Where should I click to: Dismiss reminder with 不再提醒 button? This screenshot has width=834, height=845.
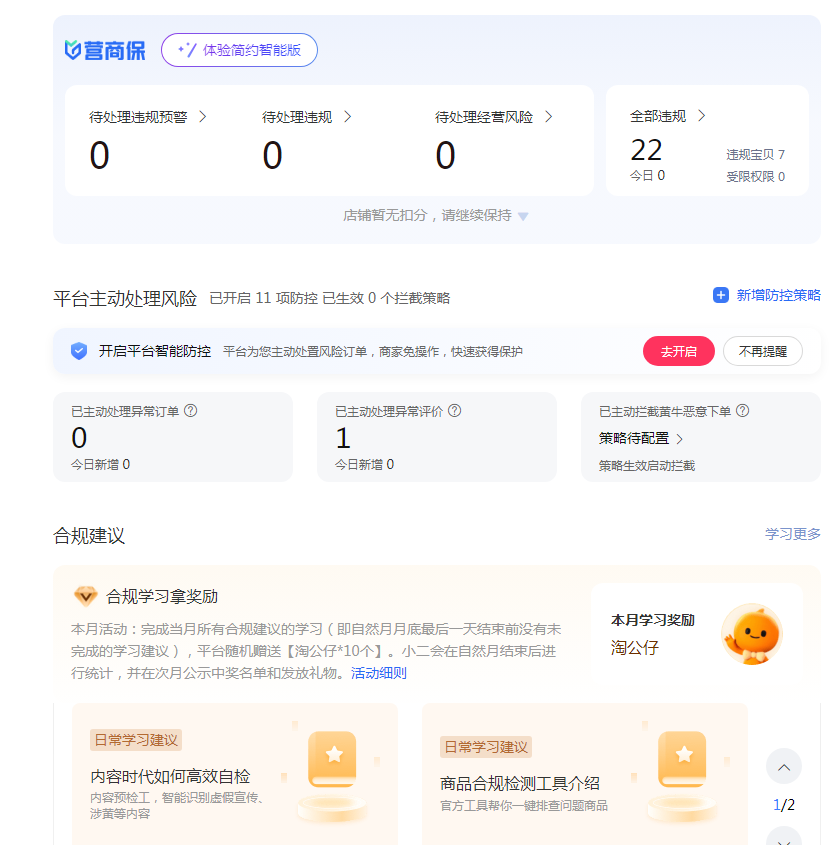[x=762, y=351]
